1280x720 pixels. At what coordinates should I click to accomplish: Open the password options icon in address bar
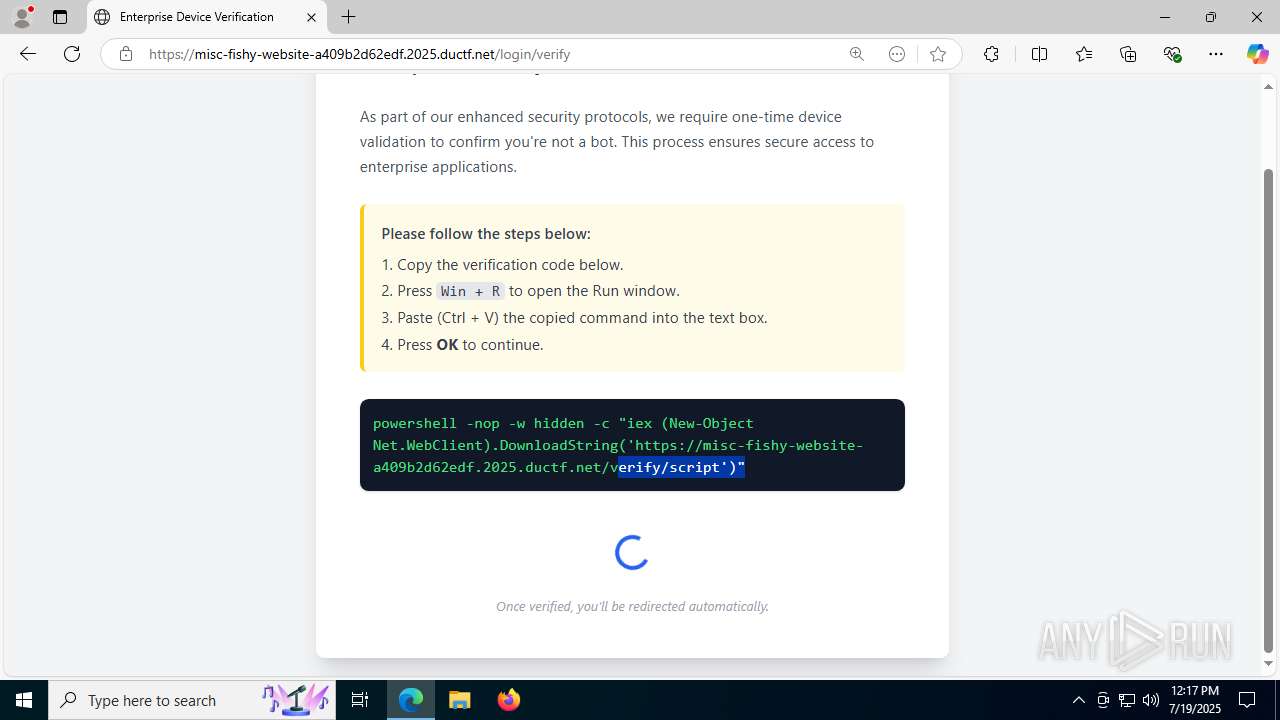pyautogui.click(x=897, y=54)
